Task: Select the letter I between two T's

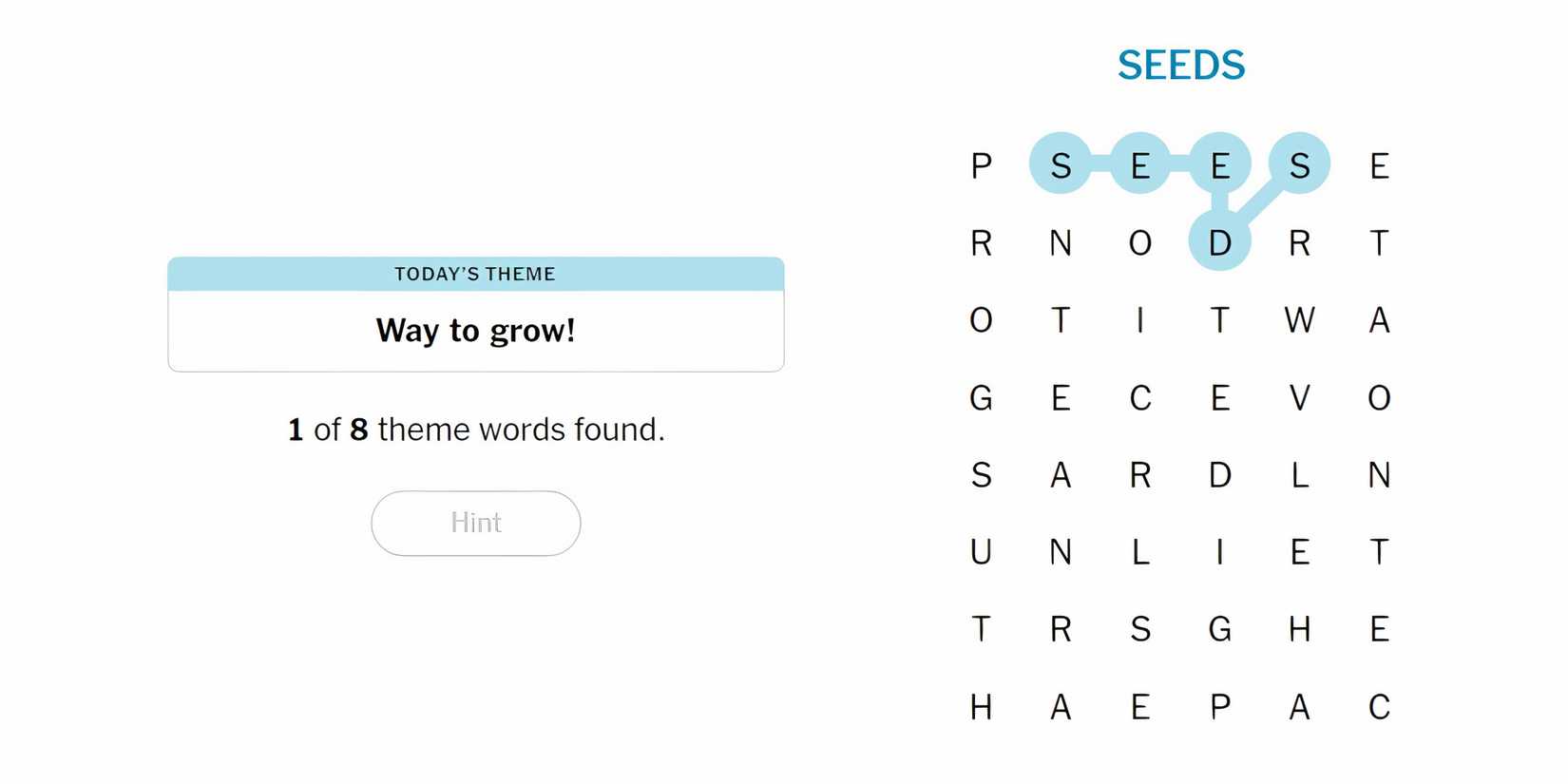Action: coord(1140,320)
